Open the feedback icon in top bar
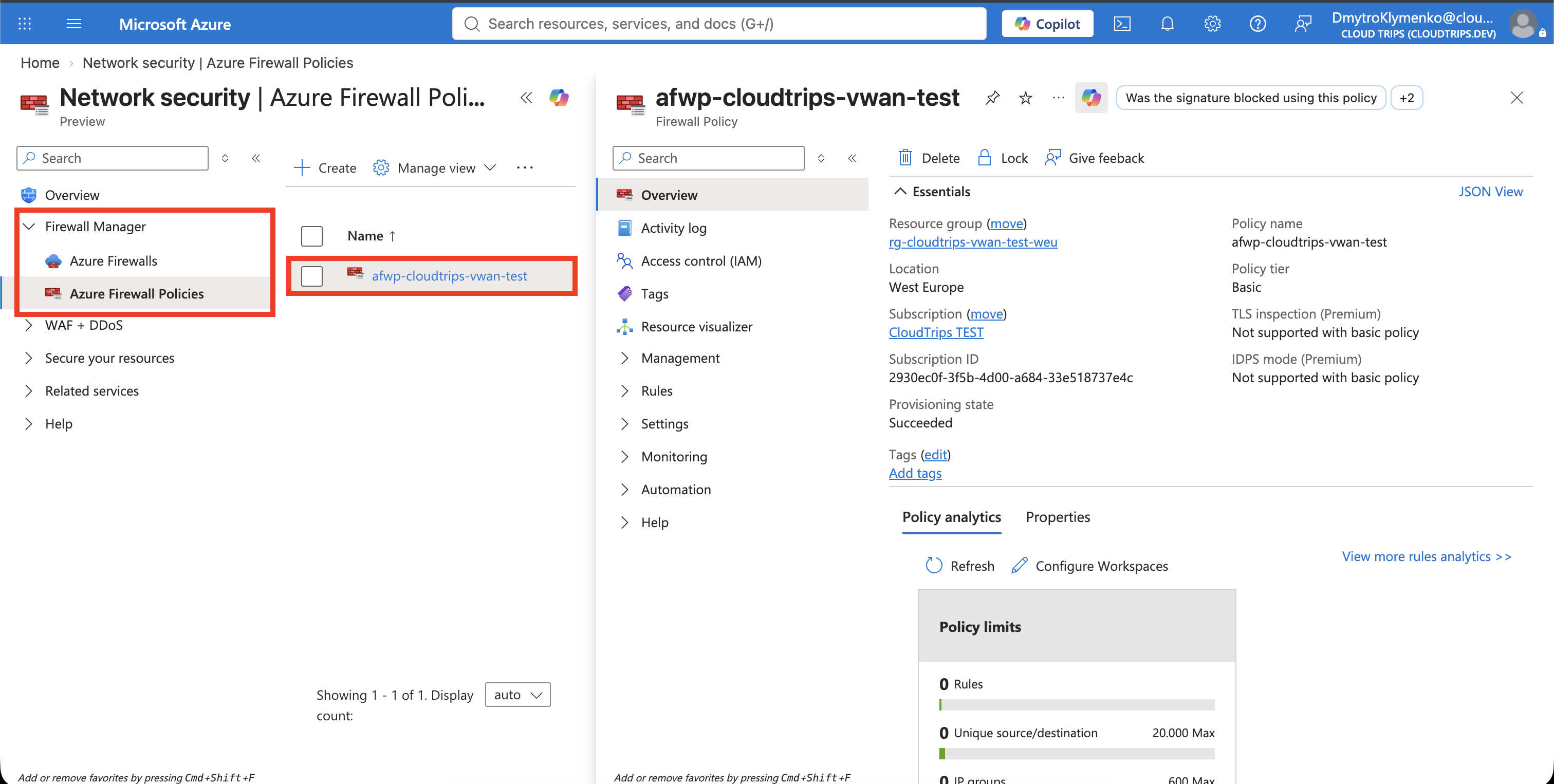The image size is (1554, 784). [x=1303, y=24]
